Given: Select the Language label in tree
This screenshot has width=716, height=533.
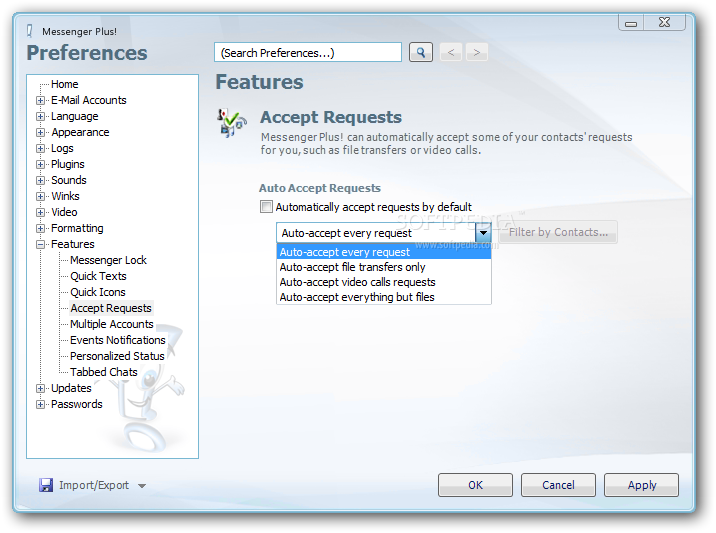Looking at the screenshot, I should tap(74, 116).
